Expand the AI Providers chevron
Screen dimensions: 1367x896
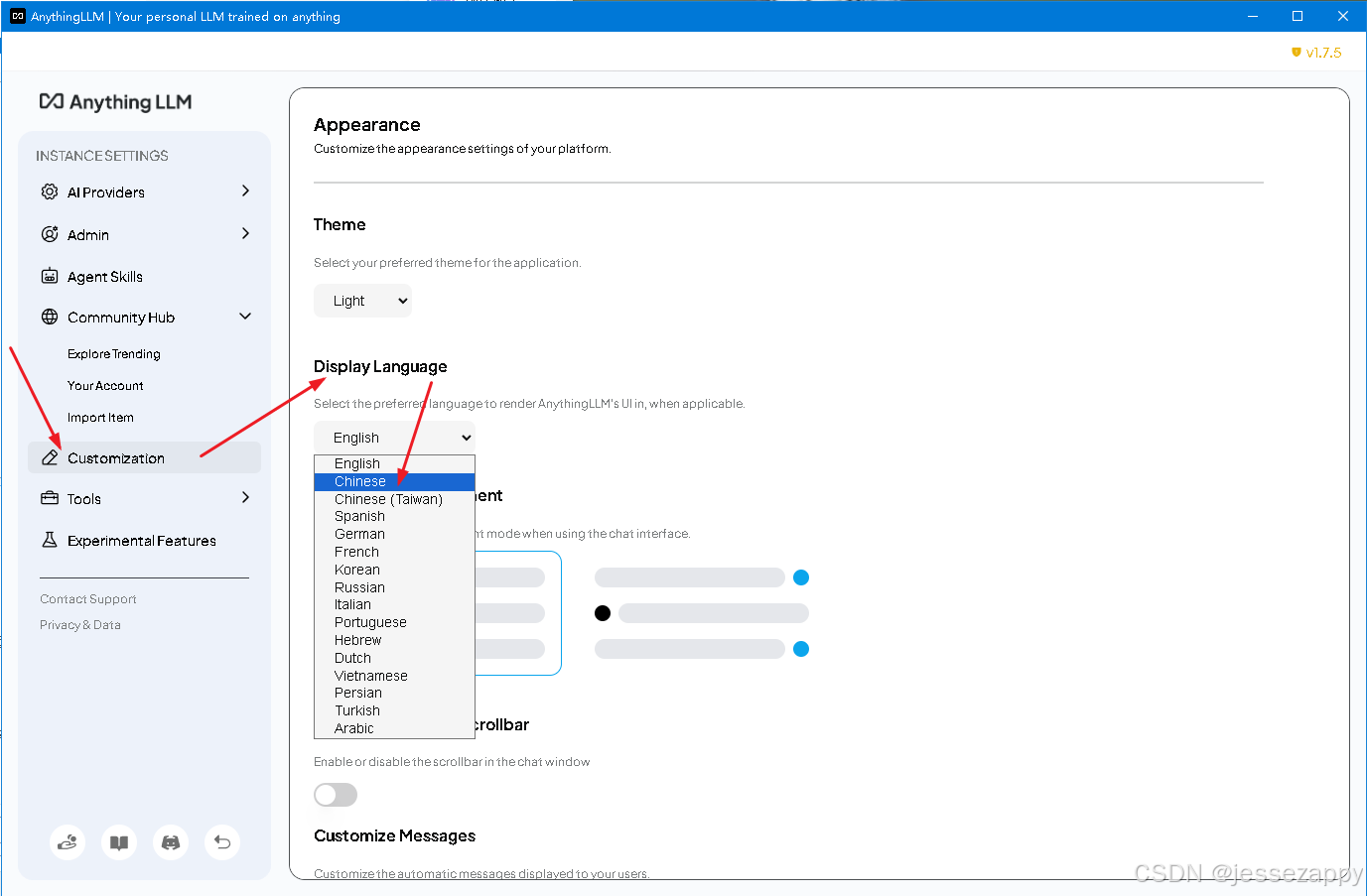[x=245, y=191]
